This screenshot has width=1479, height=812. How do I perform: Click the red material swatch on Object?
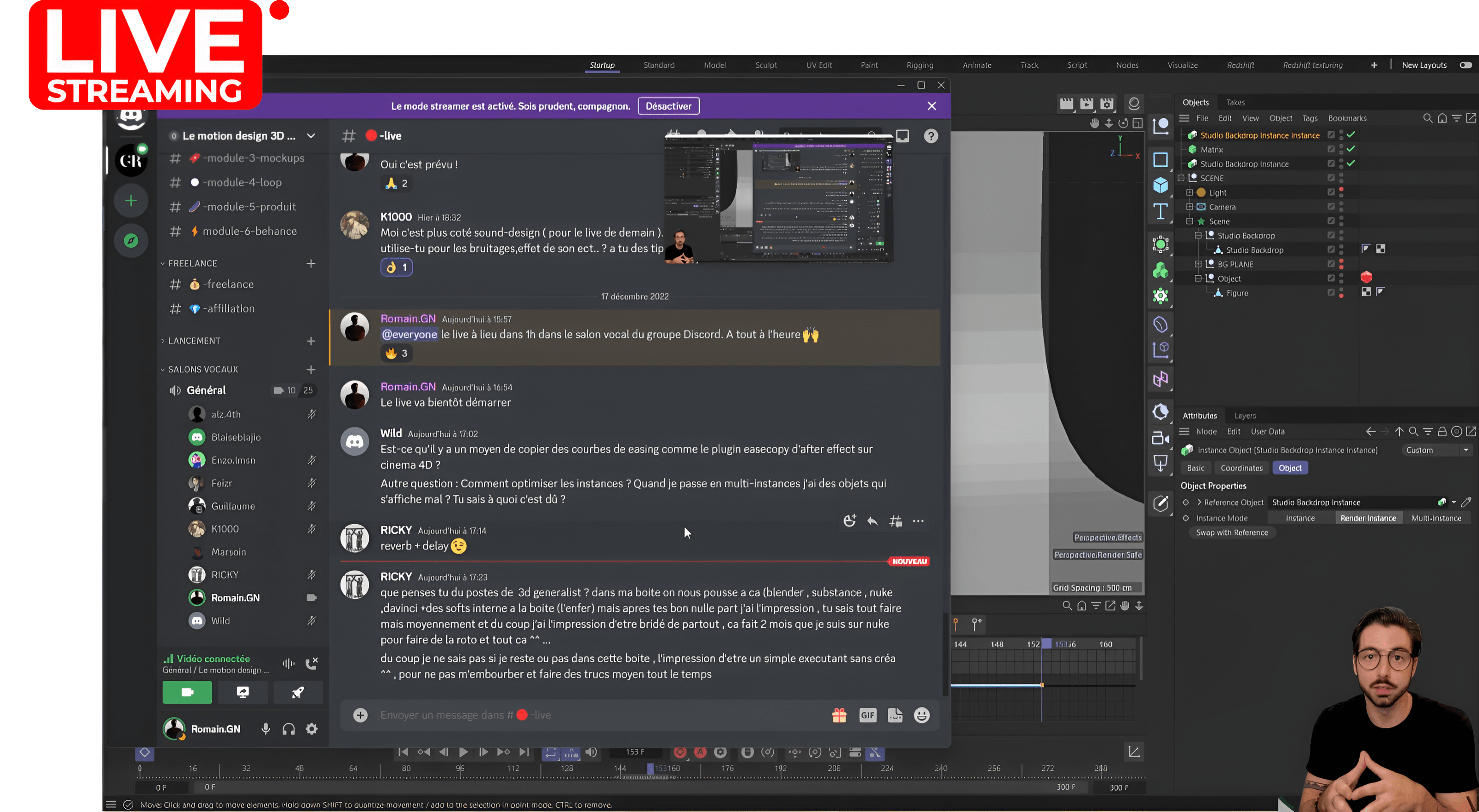point(1367,277)
